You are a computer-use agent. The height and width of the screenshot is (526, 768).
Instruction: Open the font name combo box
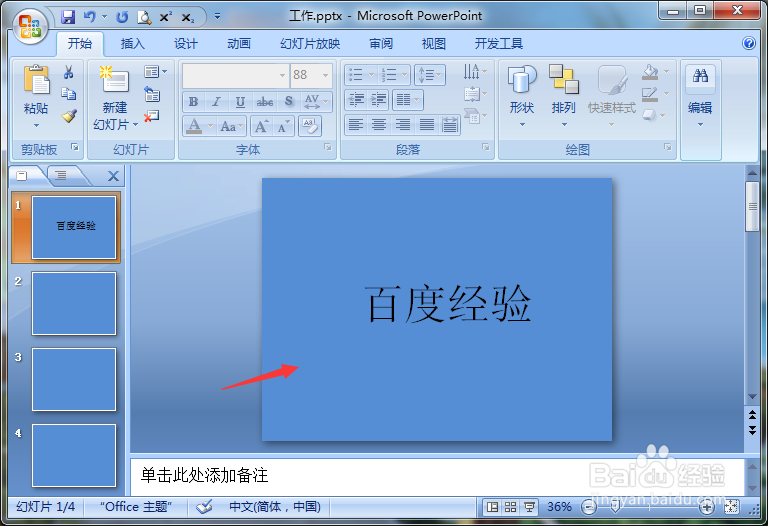point(235,75)
